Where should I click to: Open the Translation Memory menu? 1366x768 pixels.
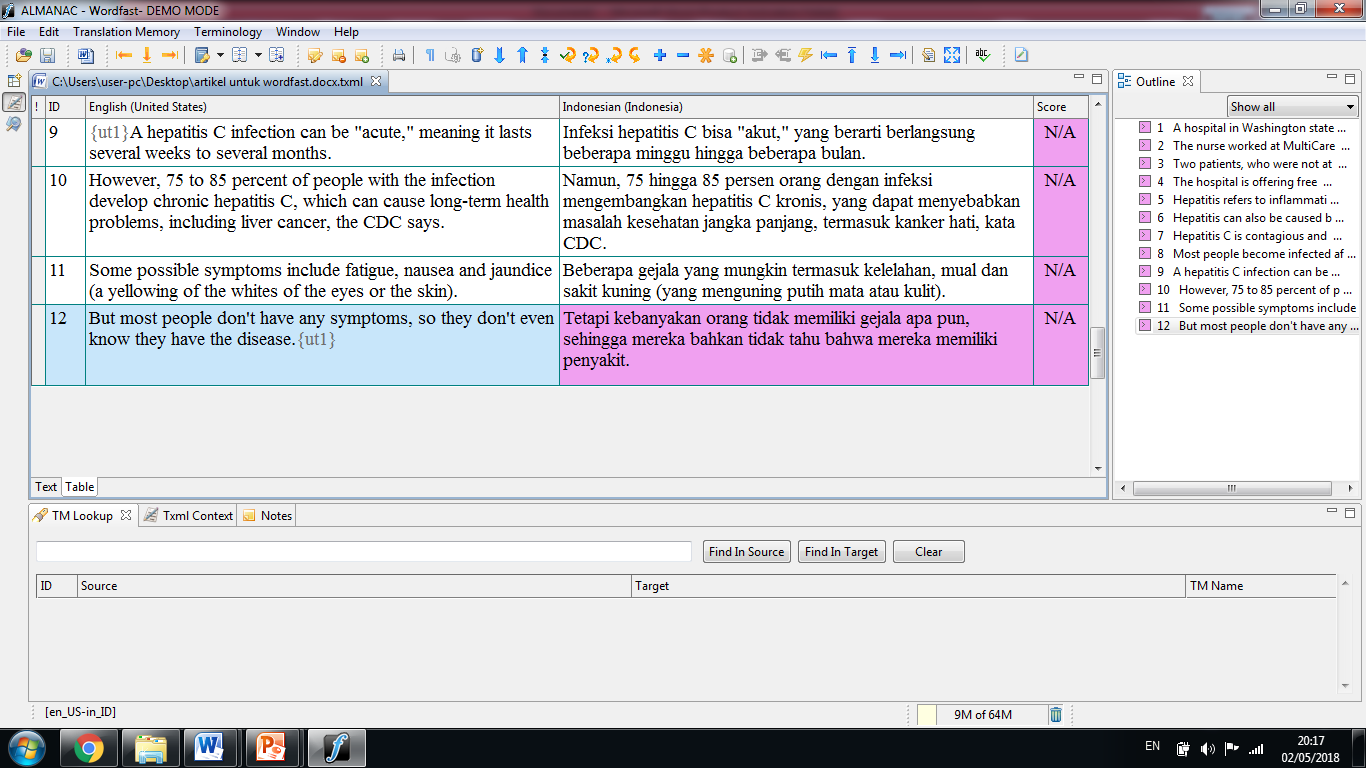pos(127,32)
